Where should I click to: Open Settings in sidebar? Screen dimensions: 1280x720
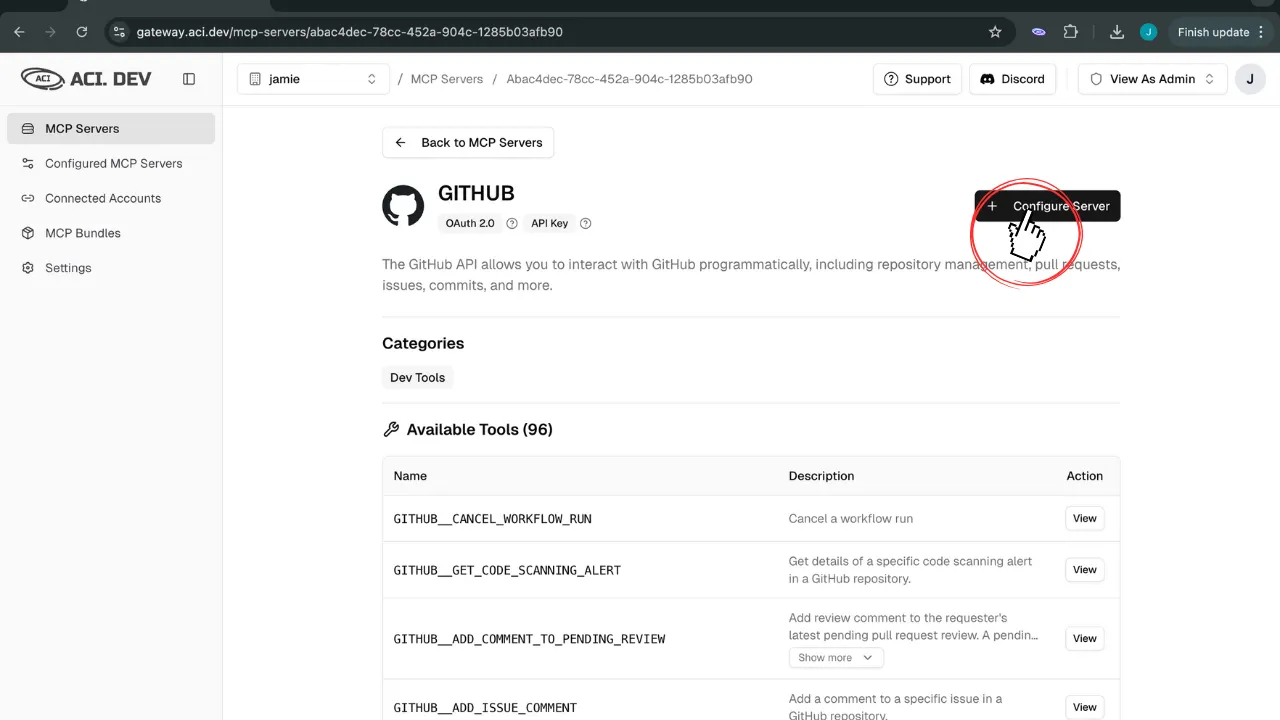pyautogui.click(x=111, y=268)
